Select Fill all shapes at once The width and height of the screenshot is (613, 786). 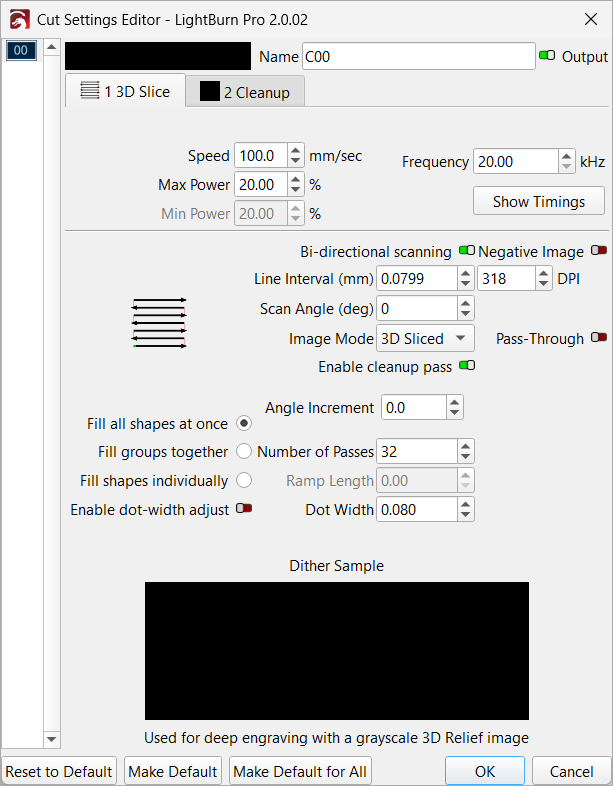(x=243, y=424)
